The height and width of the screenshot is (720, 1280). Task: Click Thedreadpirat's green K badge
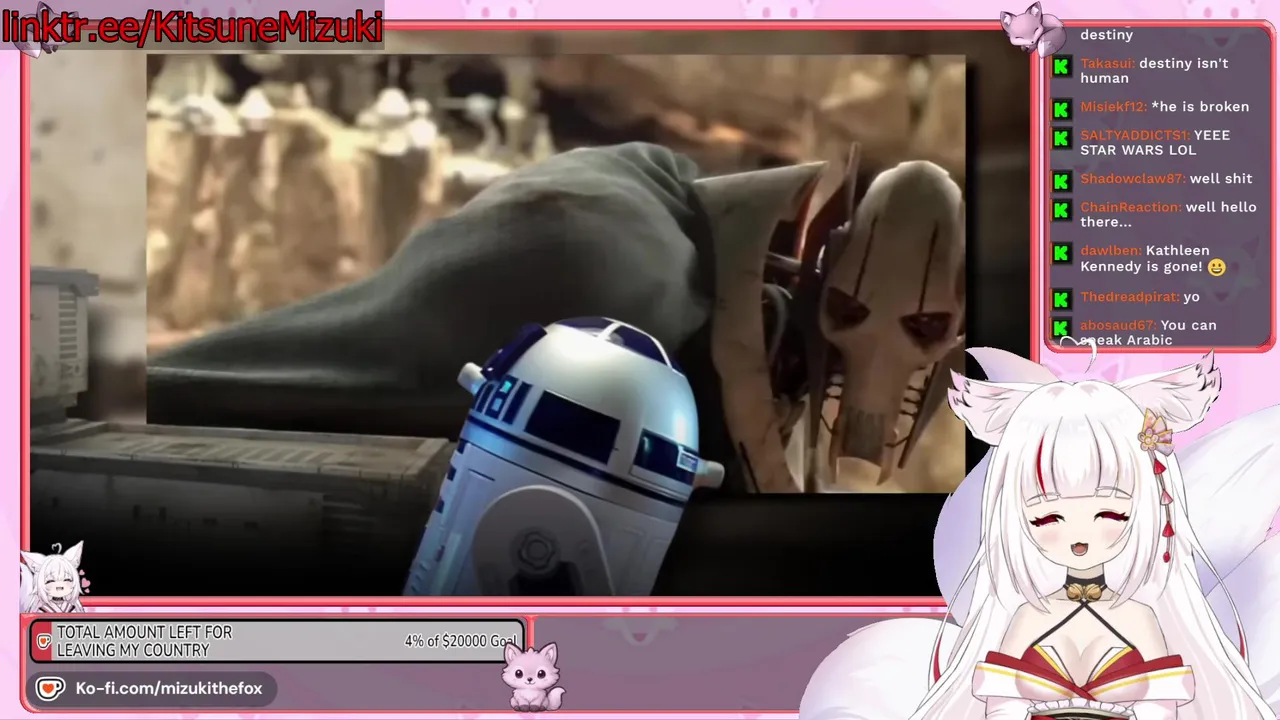[x=1061, y=299]
